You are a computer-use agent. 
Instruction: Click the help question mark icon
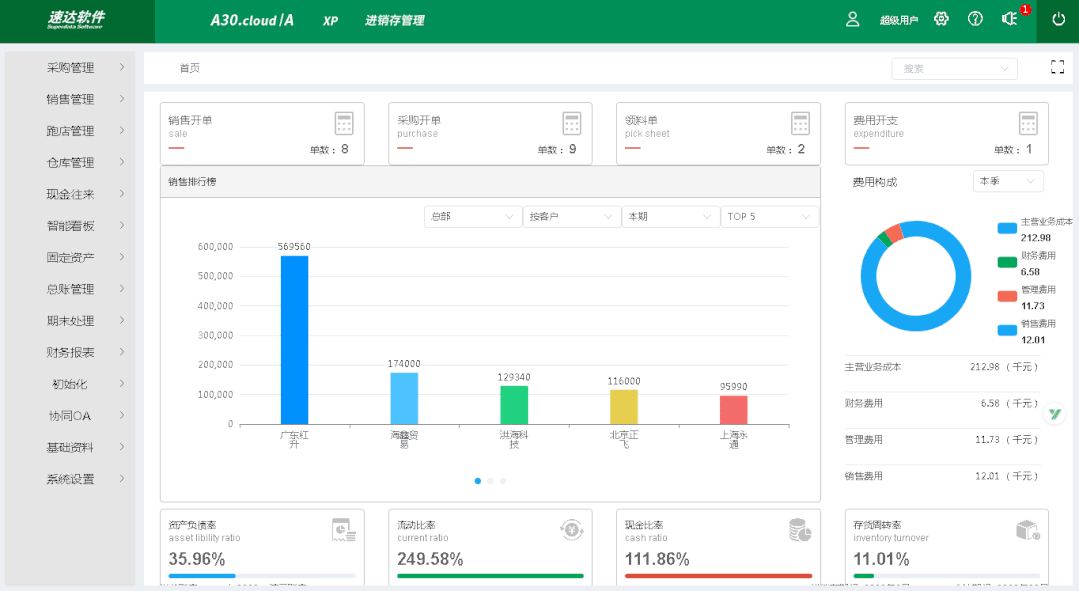click(x=975, y=19)
